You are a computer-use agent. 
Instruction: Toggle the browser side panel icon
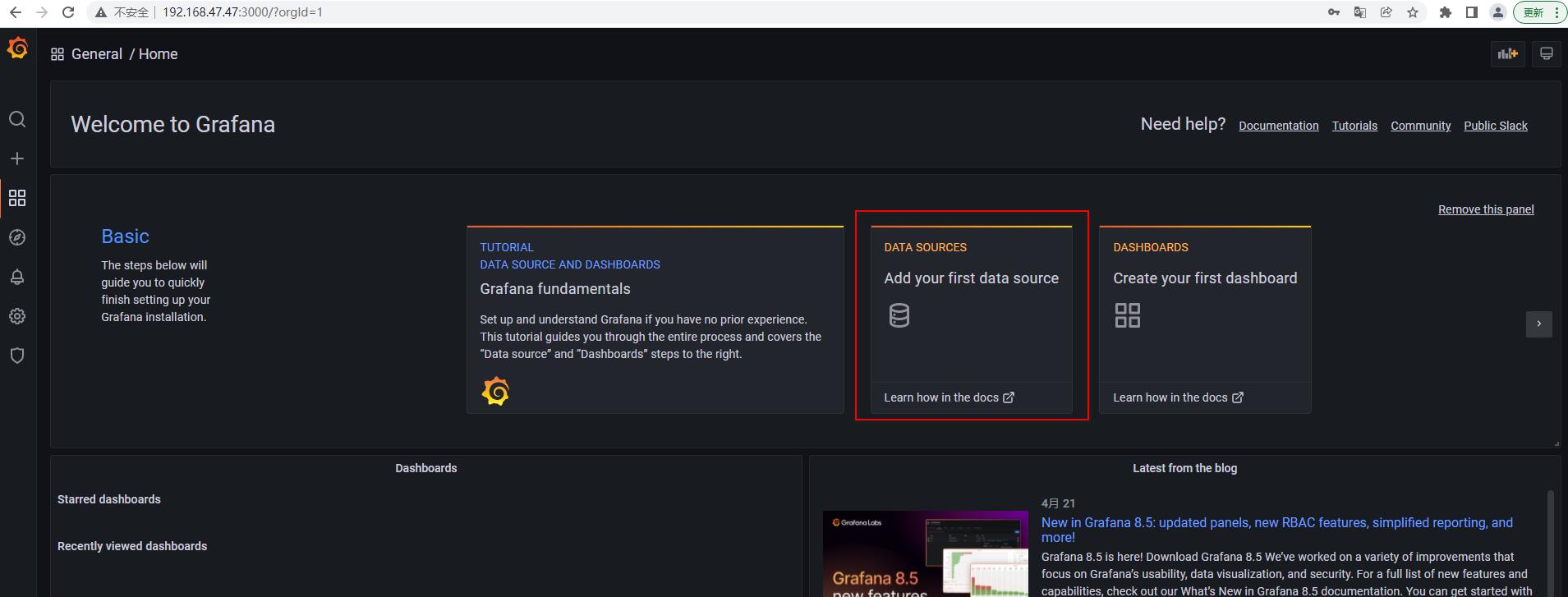pos(1472,12)
